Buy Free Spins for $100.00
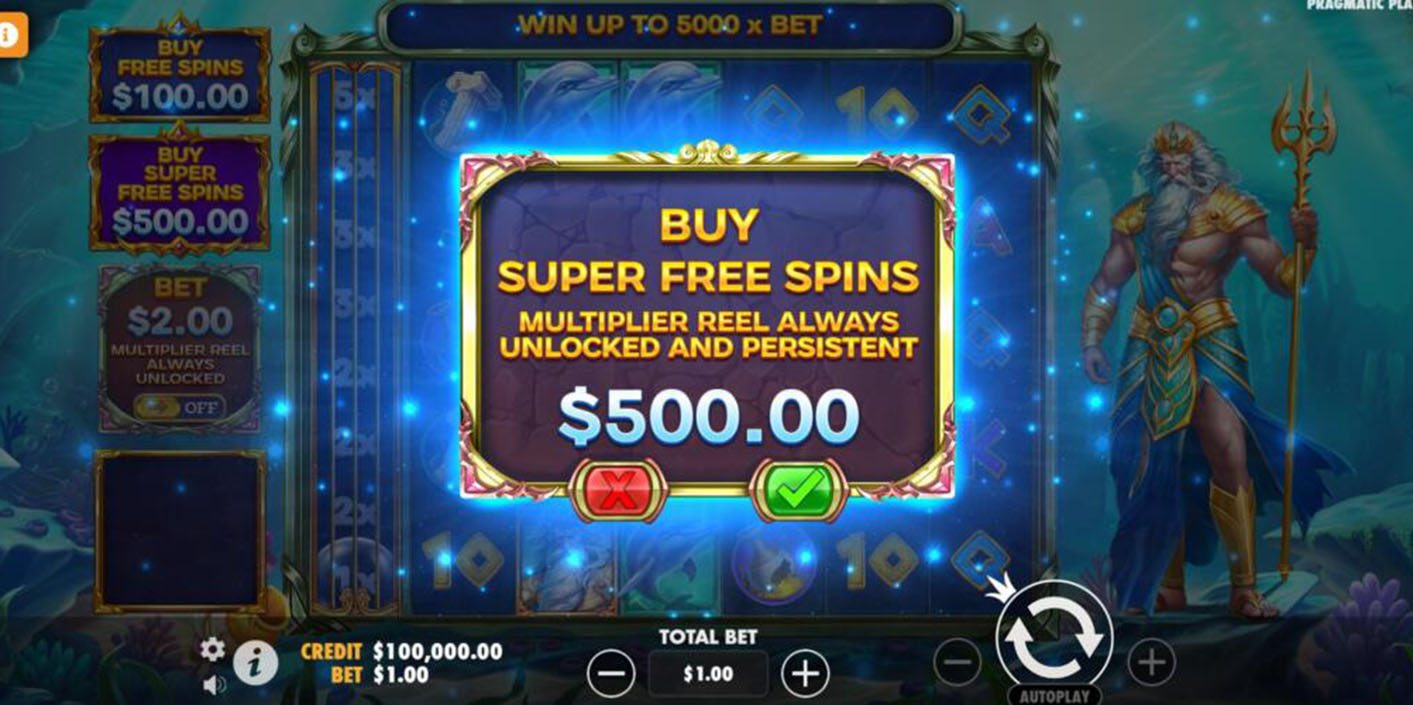This screenshot has width=1413, height=705. tap(180, 75)
